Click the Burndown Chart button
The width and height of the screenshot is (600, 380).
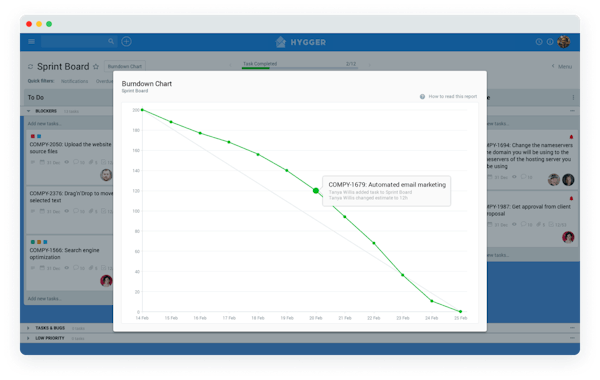[125, 66]
